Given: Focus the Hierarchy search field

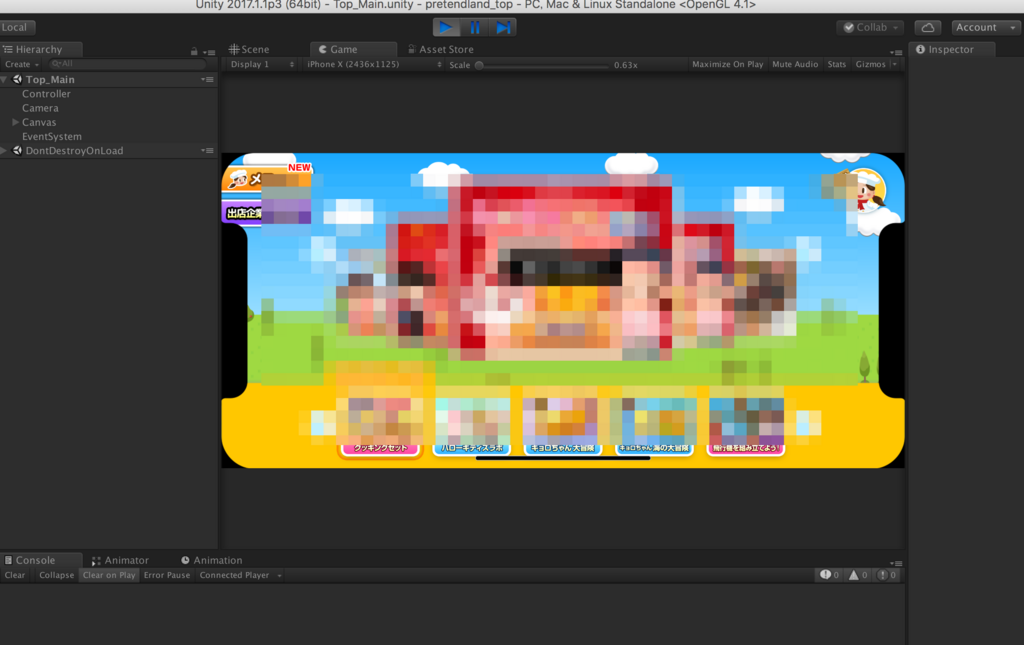Looking at the screenshot, I should click(x=127, y=64).
